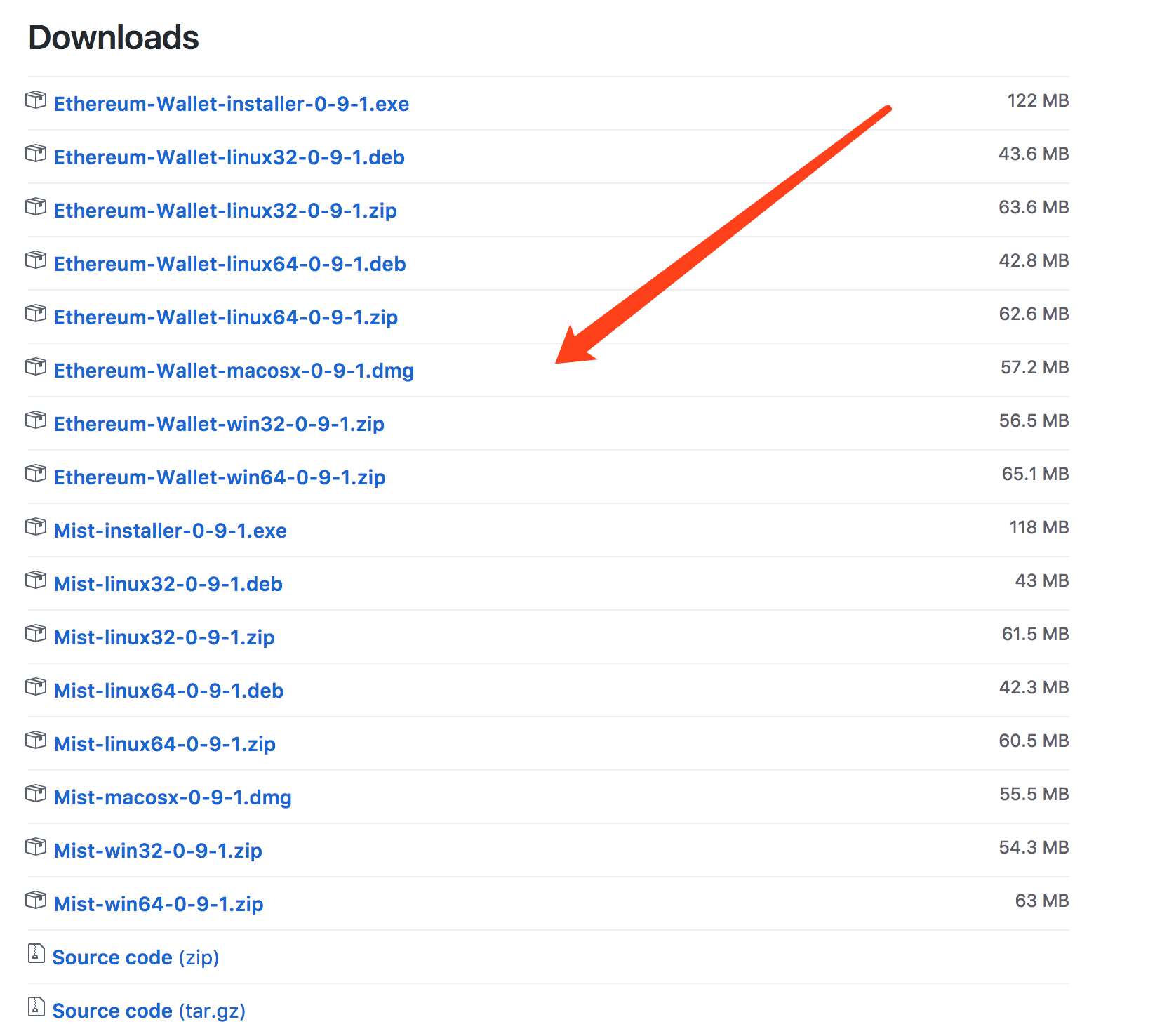
Task: Click zip file icon beside Source code (zip)
Action: 36,953
